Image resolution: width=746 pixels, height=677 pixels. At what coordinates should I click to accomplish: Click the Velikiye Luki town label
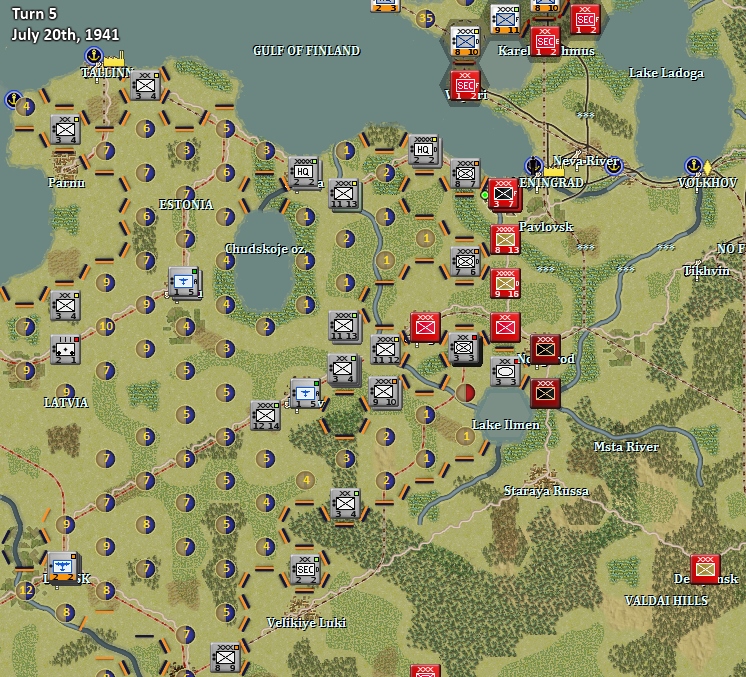pyautogui.click(x=306, y=622)
